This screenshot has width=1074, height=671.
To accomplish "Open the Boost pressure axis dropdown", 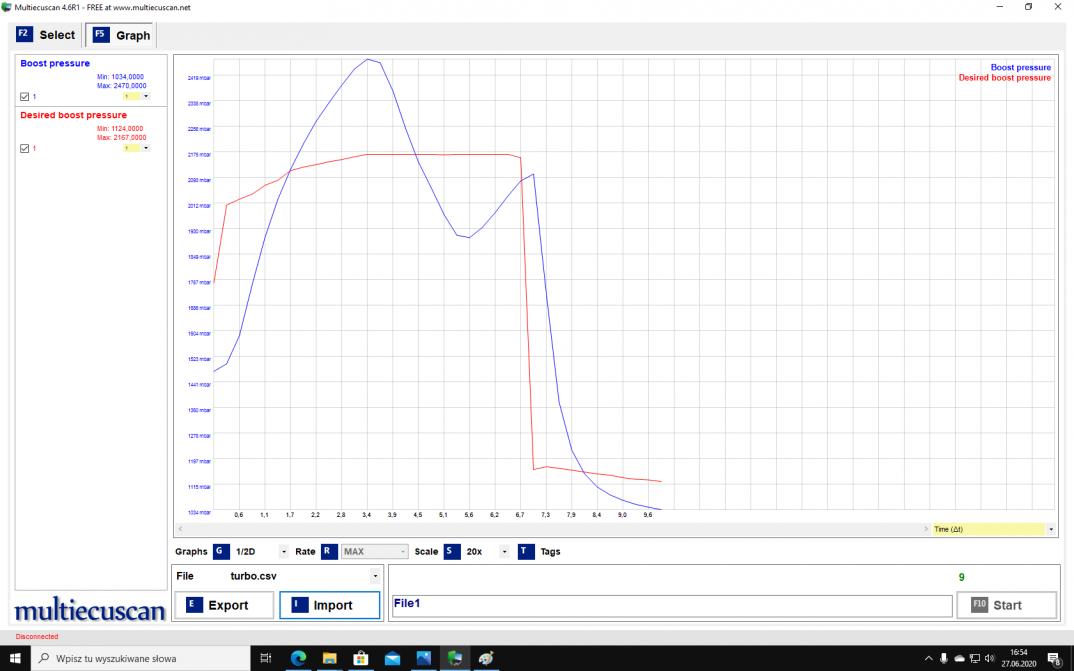I will click(146, 97).
